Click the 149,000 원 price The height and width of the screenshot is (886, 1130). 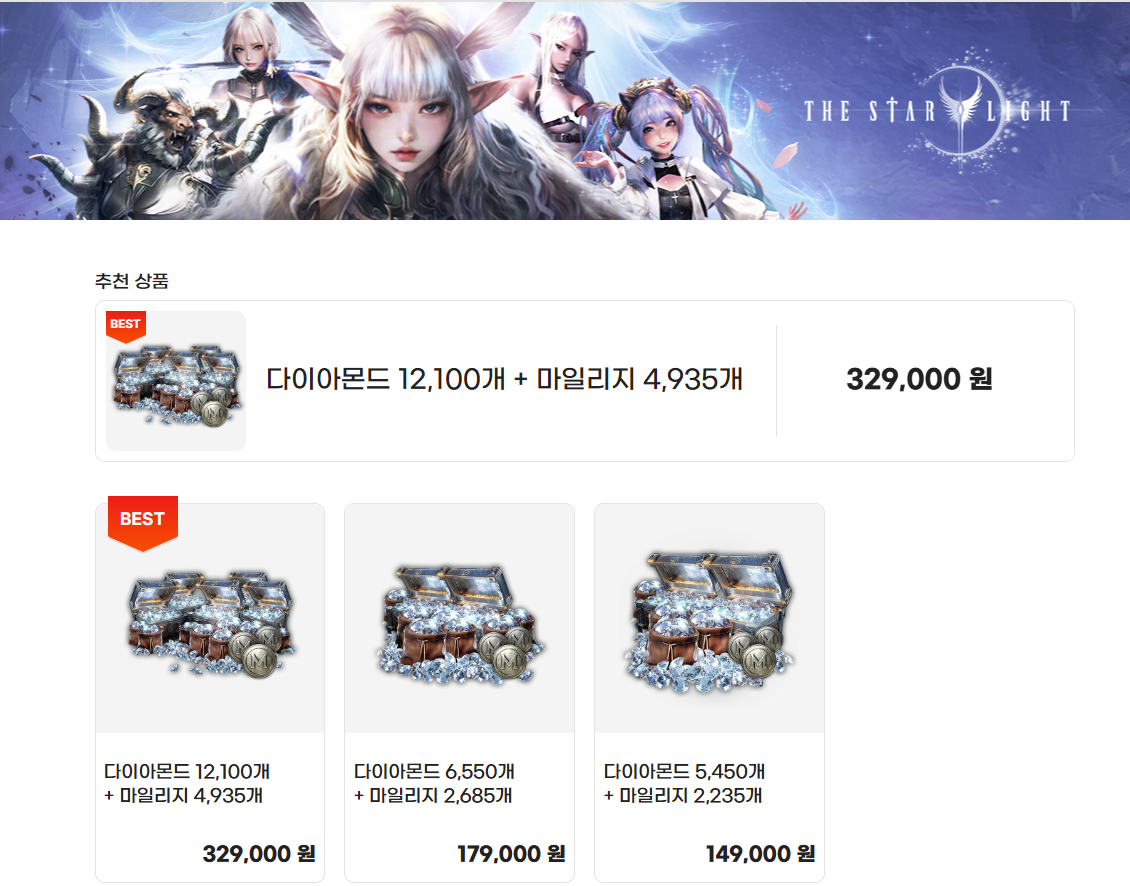click(760, 854)
